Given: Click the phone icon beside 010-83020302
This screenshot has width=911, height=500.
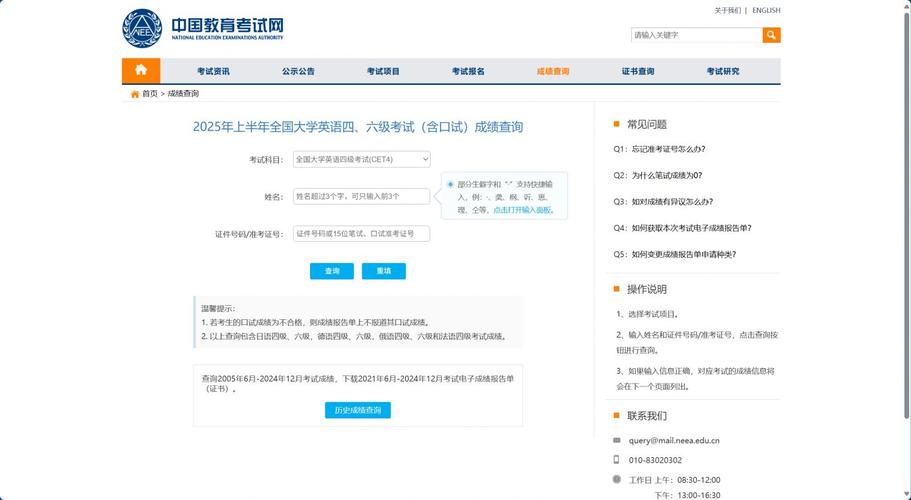Looking at the screenshot, I should click(616, 460).
